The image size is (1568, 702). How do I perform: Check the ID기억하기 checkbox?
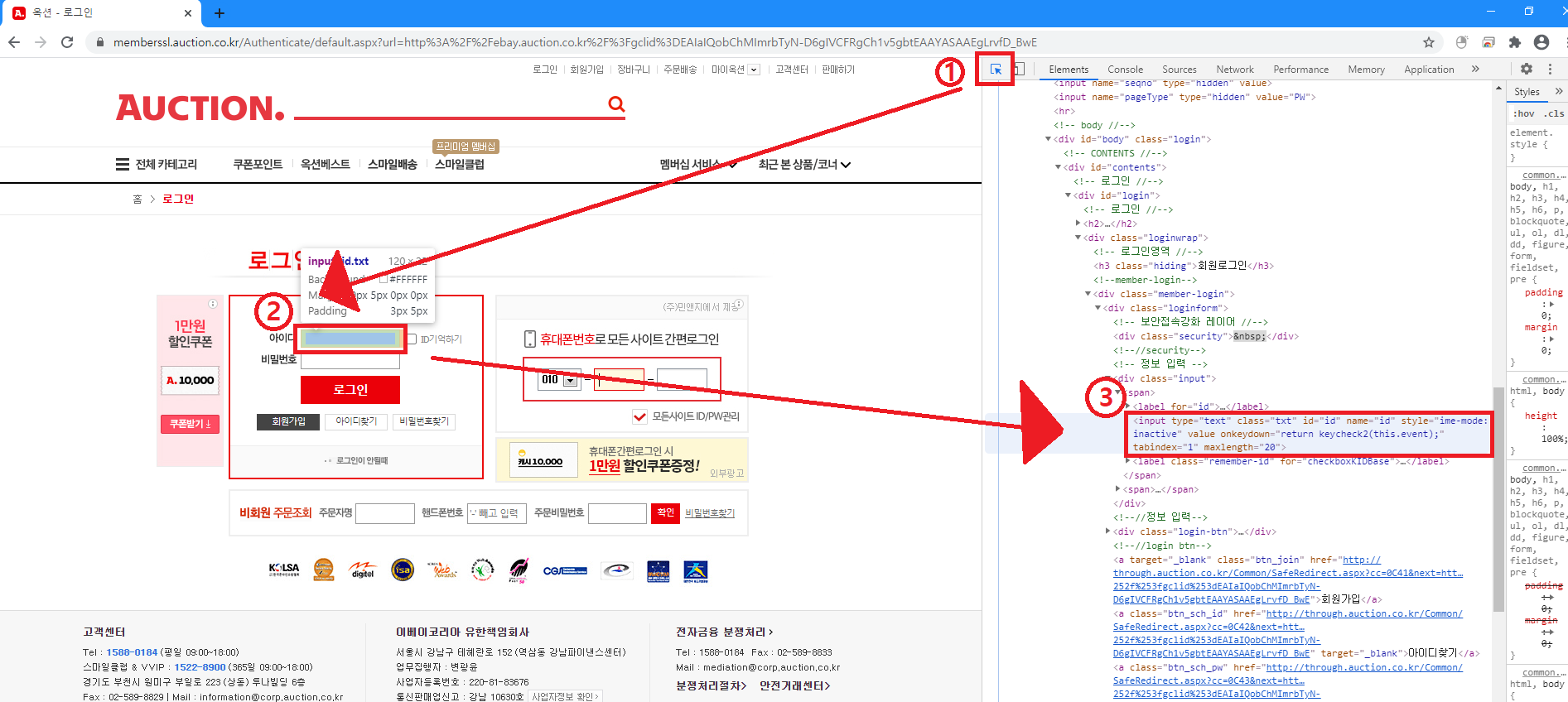[x=412, y=339]
